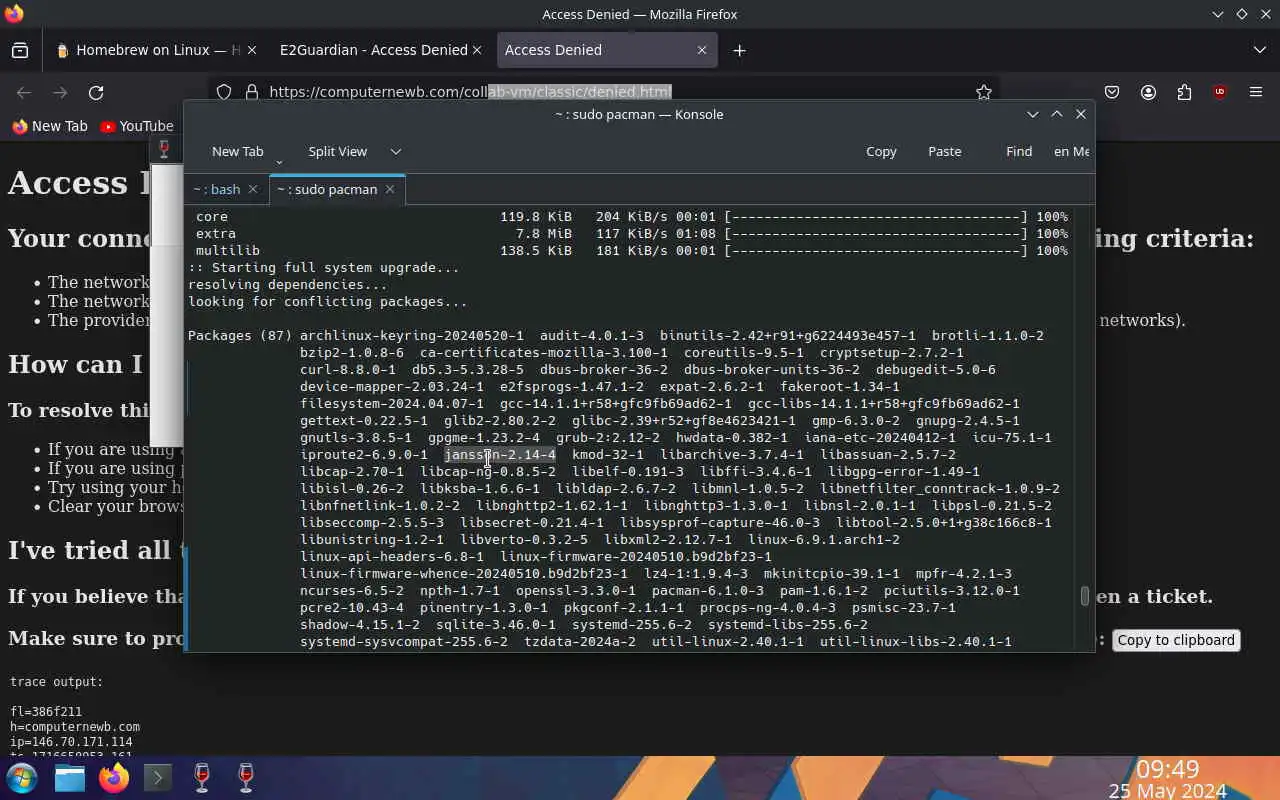Click the uBlock Origin toolbar icon
Image resolution: width=1280 pixels, height=800 pixels.
[x=1220, y=92]
